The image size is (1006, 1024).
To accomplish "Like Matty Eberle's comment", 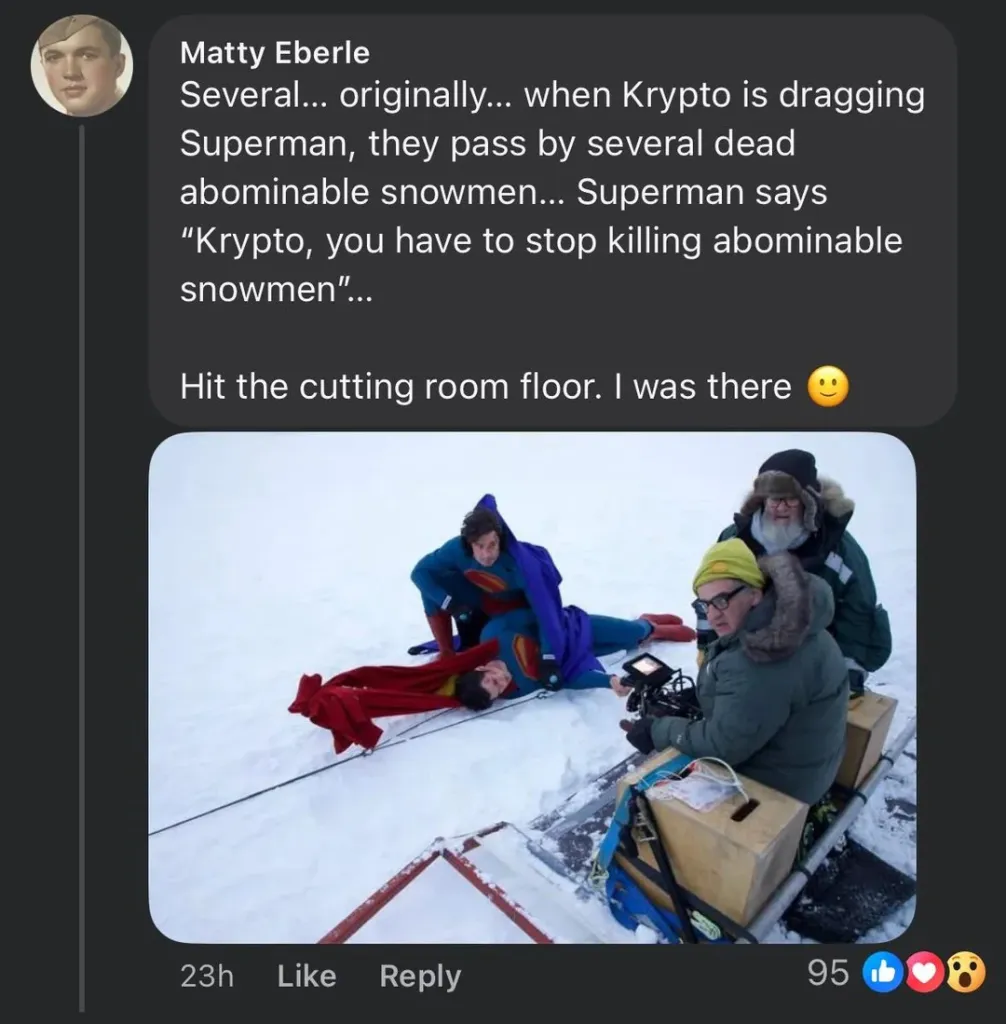I will [306, 976].
